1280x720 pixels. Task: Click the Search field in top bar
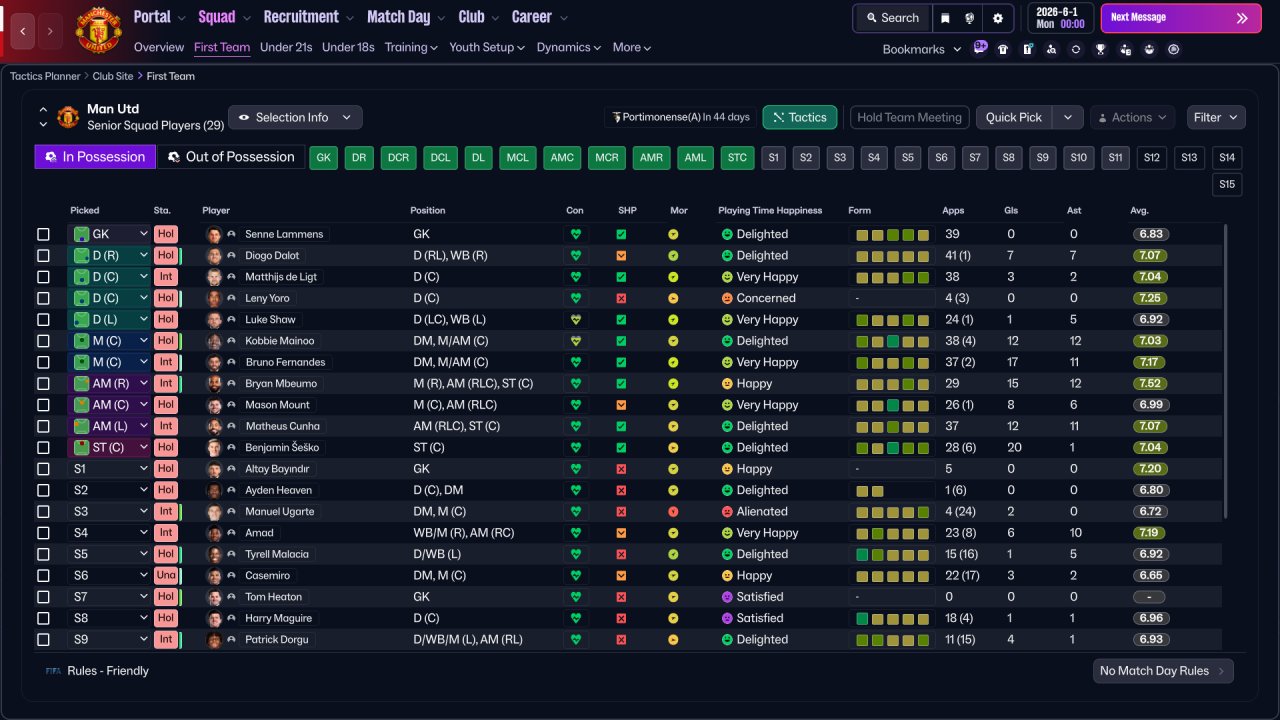[892, 18]
